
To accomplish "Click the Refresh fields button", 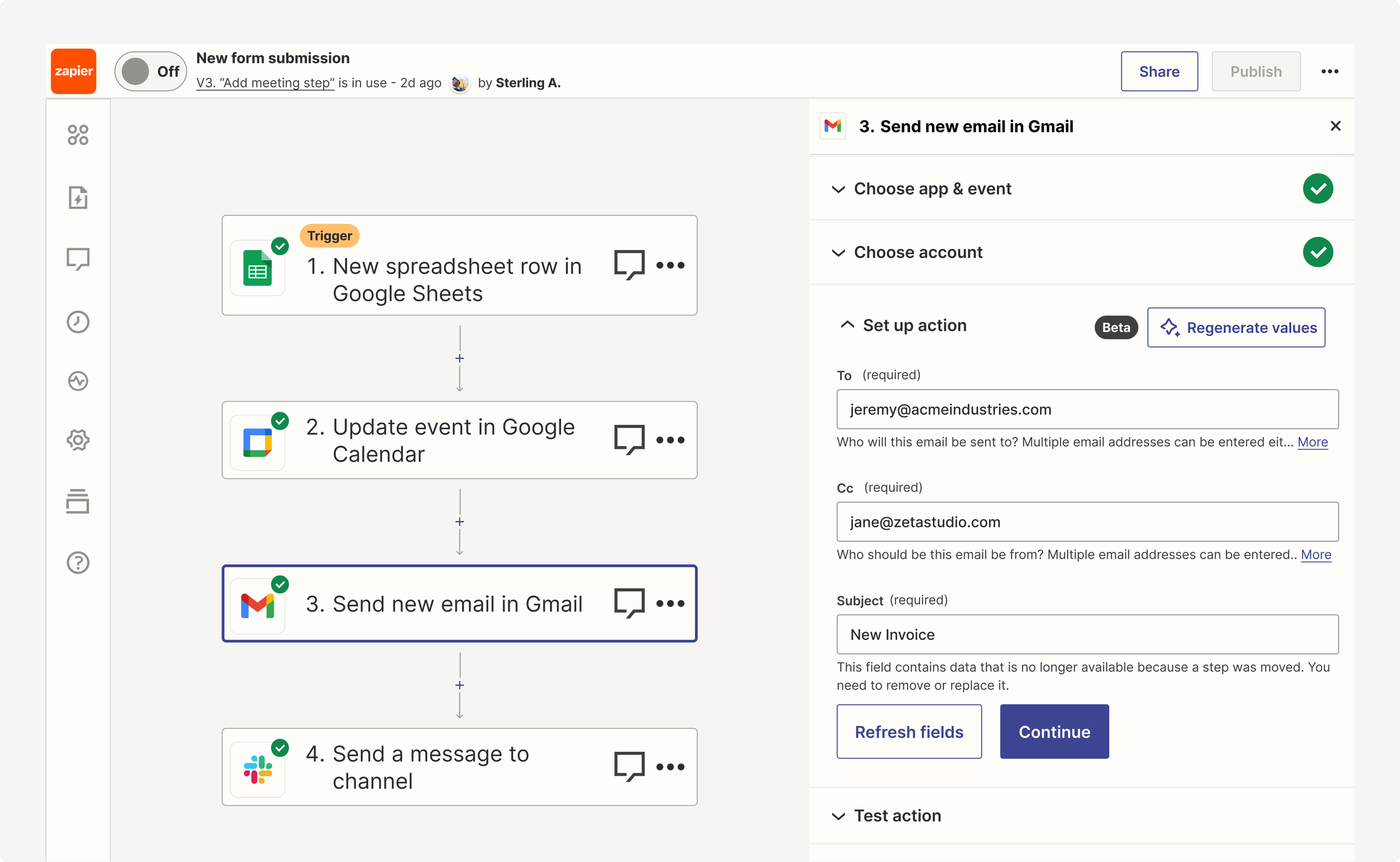I will click(x=908, y=732).
